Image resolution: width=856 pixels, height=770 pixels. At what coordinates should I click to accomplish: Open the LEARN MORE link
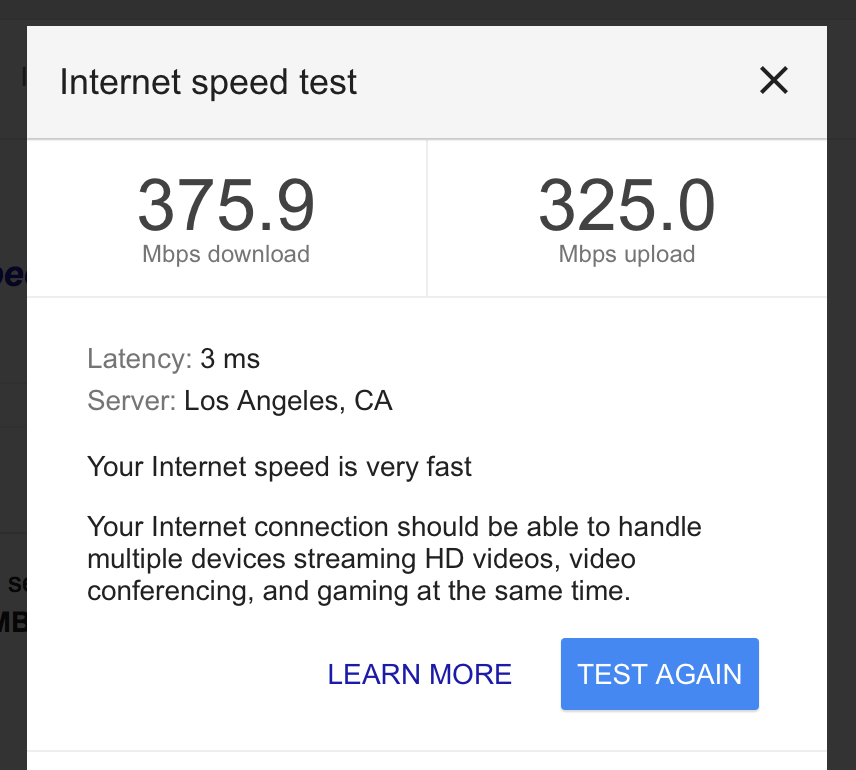coord(420,675)
